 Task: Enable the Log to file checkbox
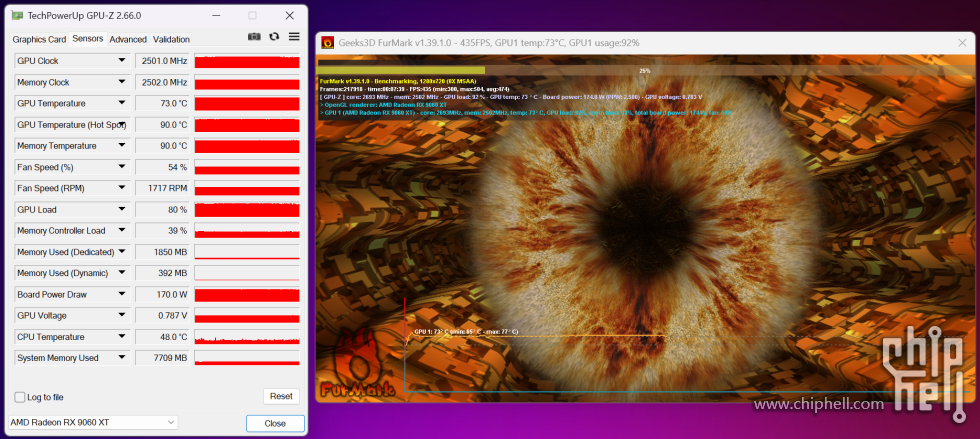pyautogui.click(x=20, y=397)
